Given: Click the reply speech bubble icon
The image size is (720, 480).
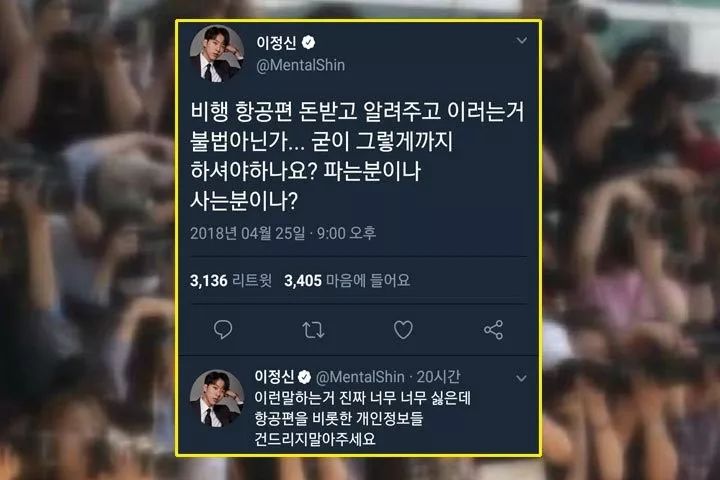Looking at the screenshot, I should (x=223, y=330).
